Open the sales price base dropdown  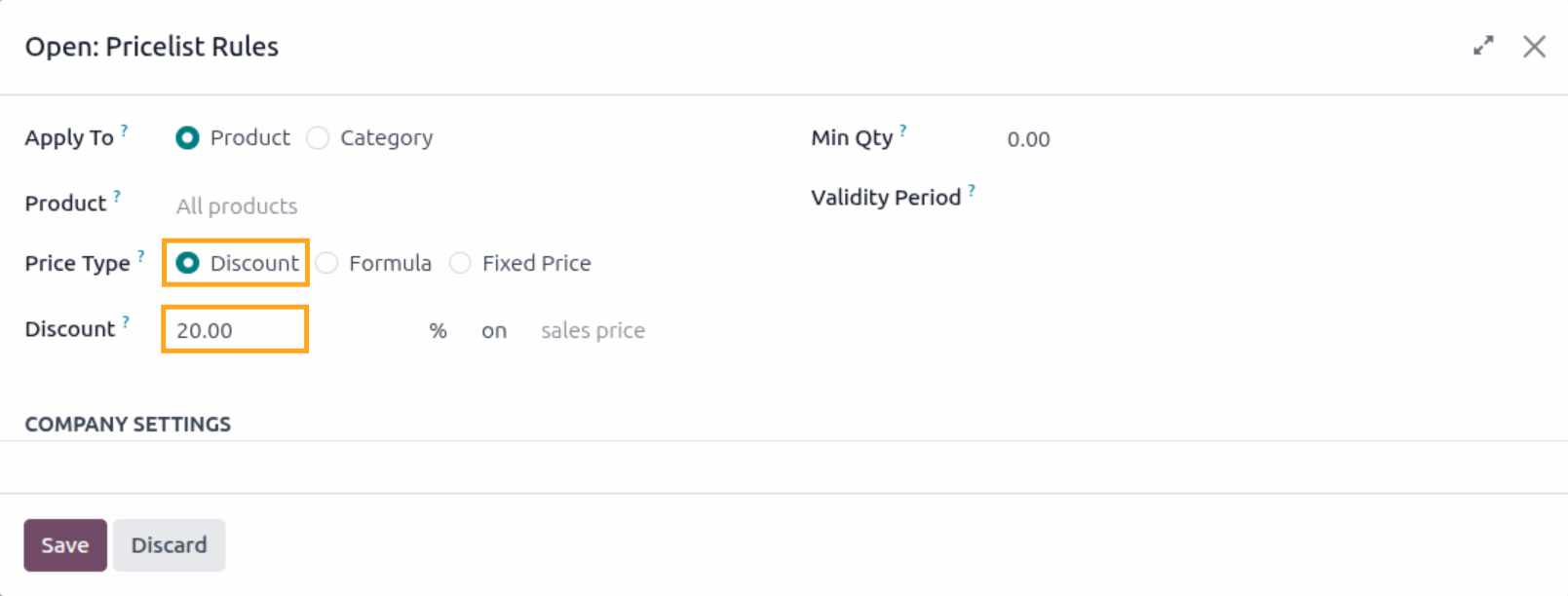coord(592,330)
